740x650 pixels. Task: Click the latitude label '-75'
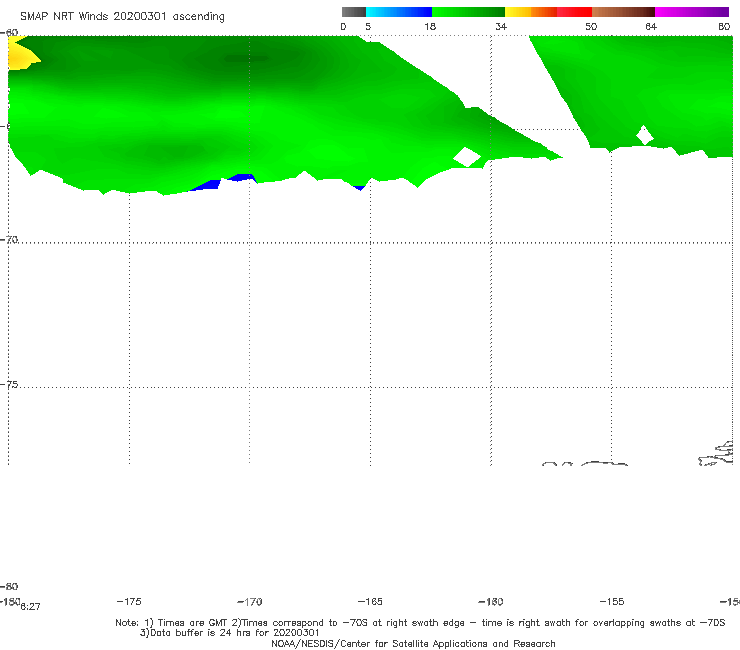click(x=9, y=385)
